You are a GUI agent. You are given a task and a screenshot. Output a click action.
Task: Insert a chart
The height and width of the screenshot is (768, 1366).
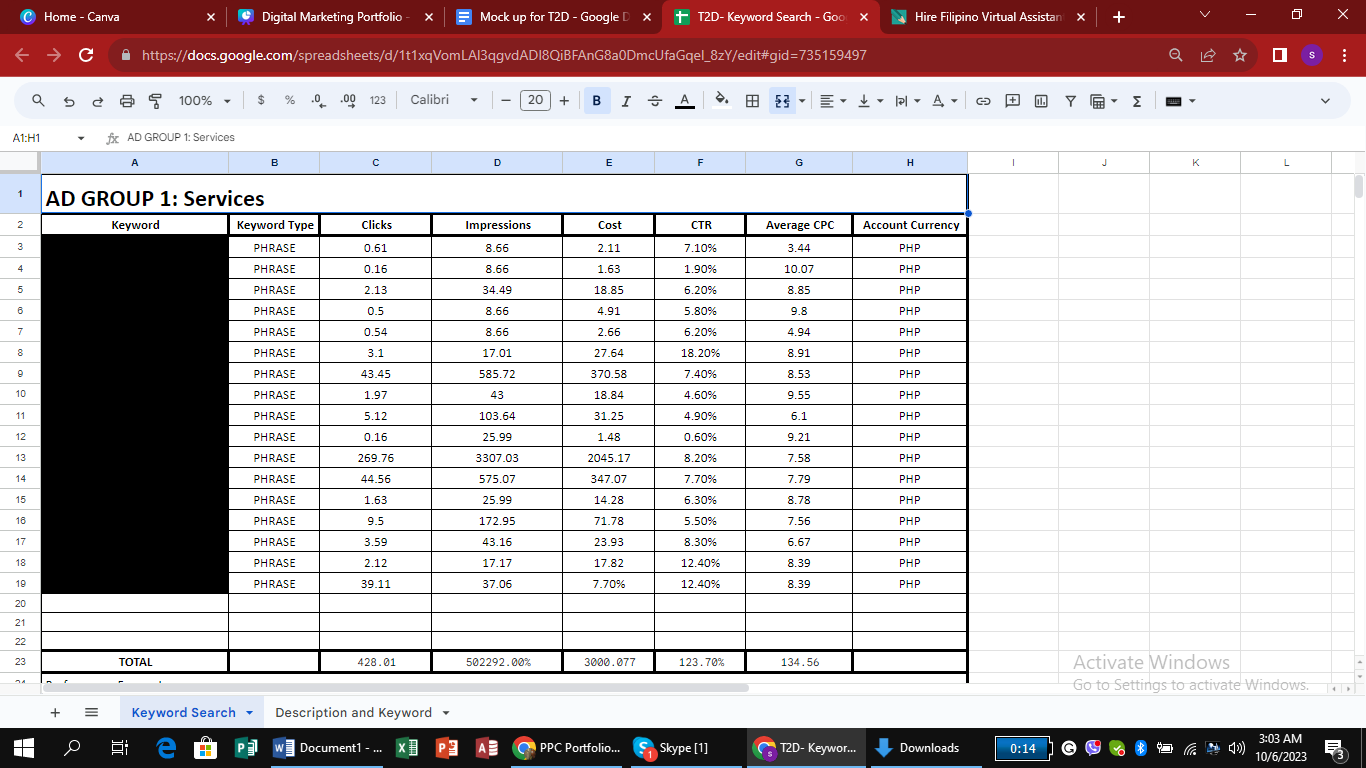pyautogui.click(x=1041, y=101)
